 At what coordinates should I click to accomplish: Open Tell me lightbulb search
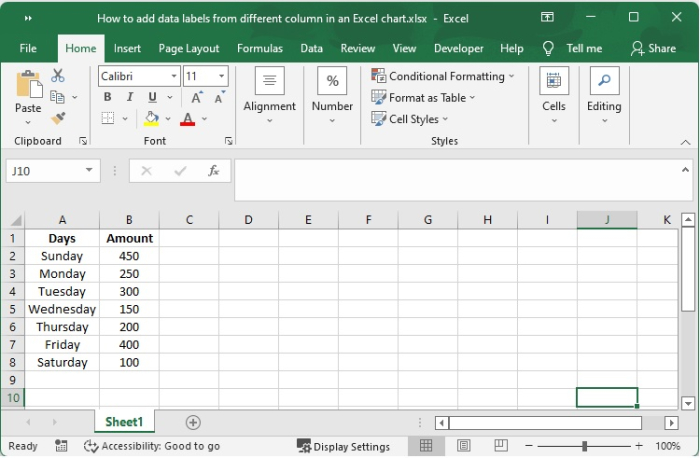point(548,48)
